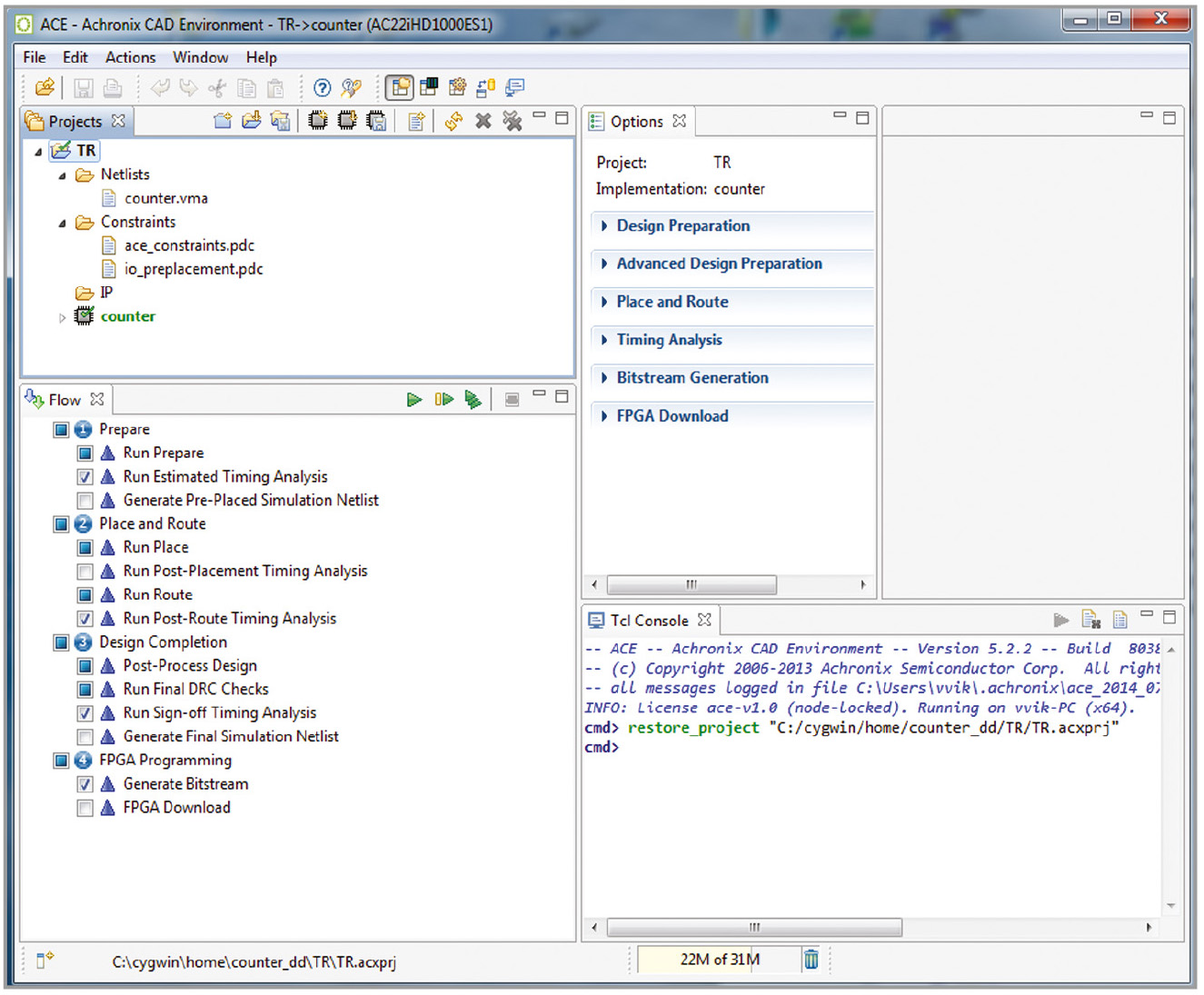Click the Resume Flow icon with yellow bar
1204x995 pixels.
click(x=443, y=400)
